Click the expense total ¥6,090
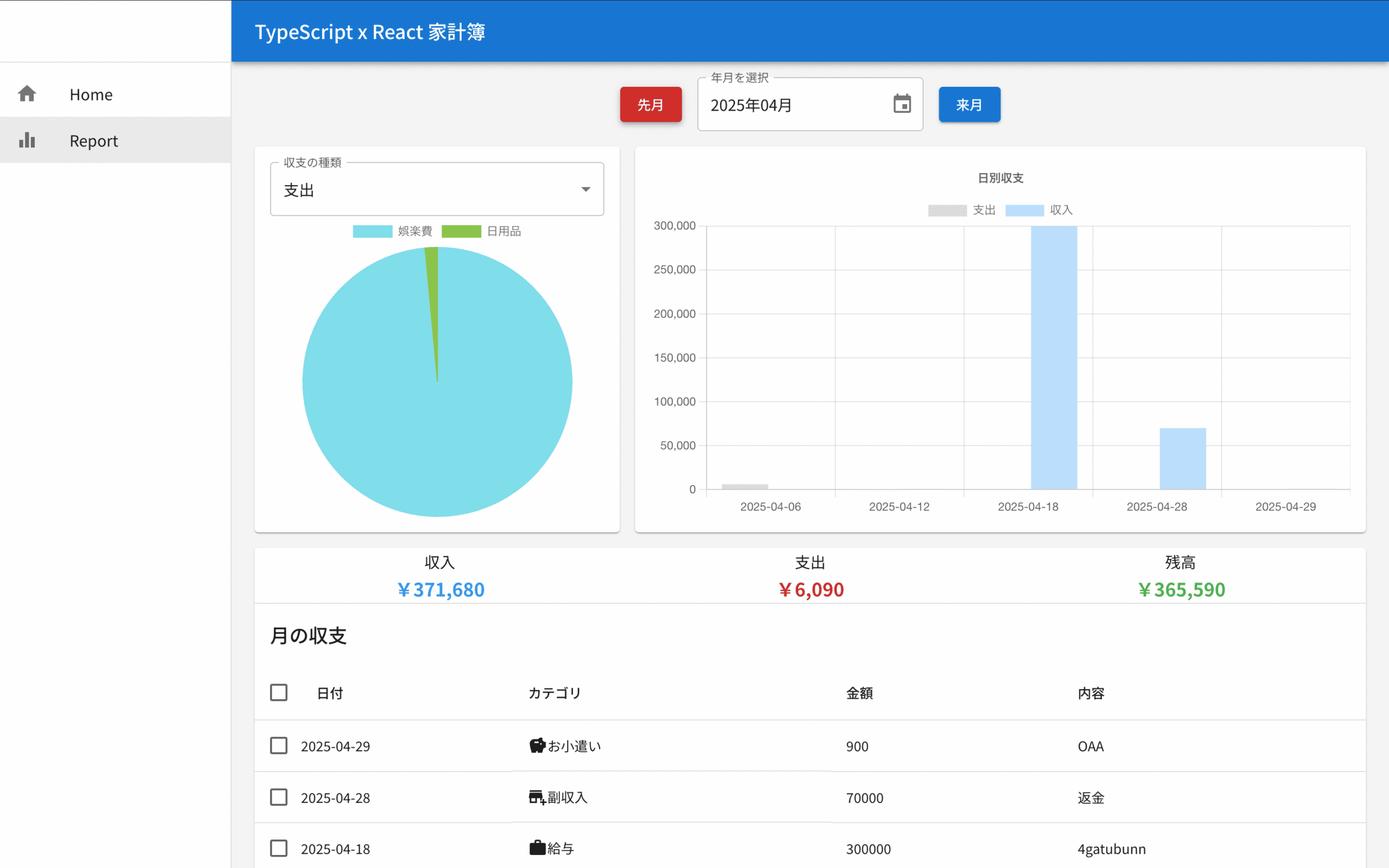1389x868 pixels. pos(811,590)
